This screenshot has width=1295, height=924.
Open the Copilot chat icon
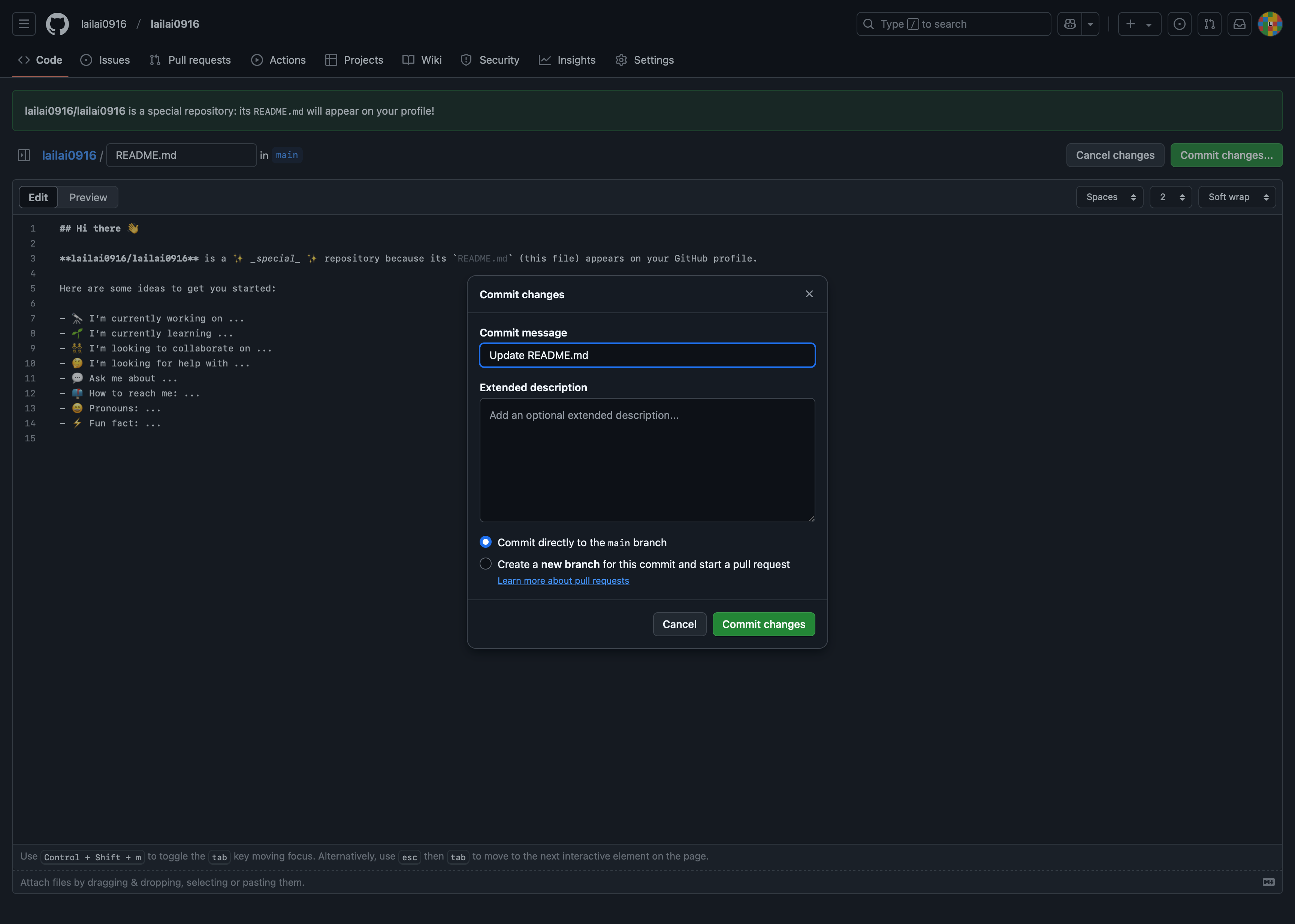[x=1070, y=24]
